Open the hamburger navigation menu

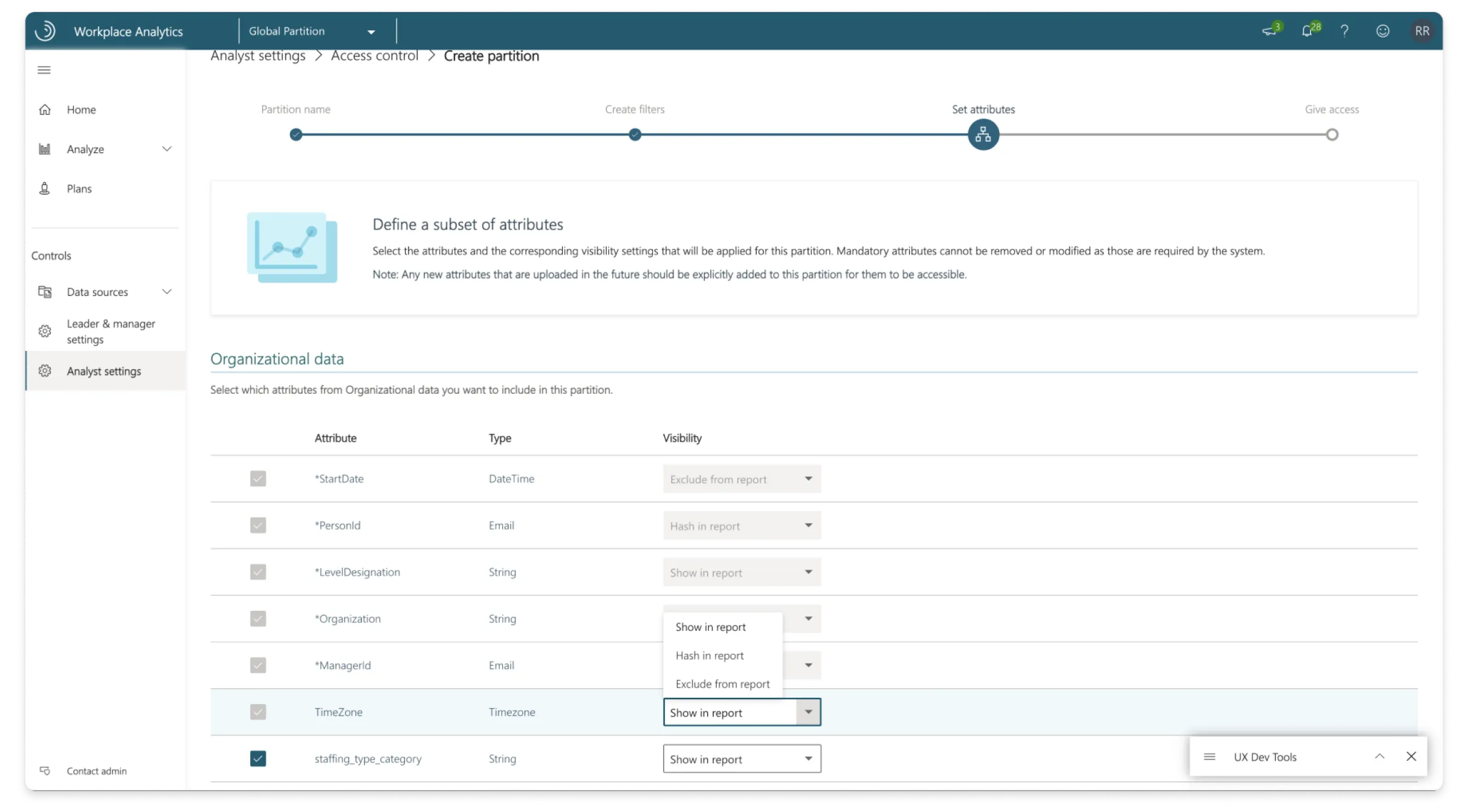click(44, 70)
